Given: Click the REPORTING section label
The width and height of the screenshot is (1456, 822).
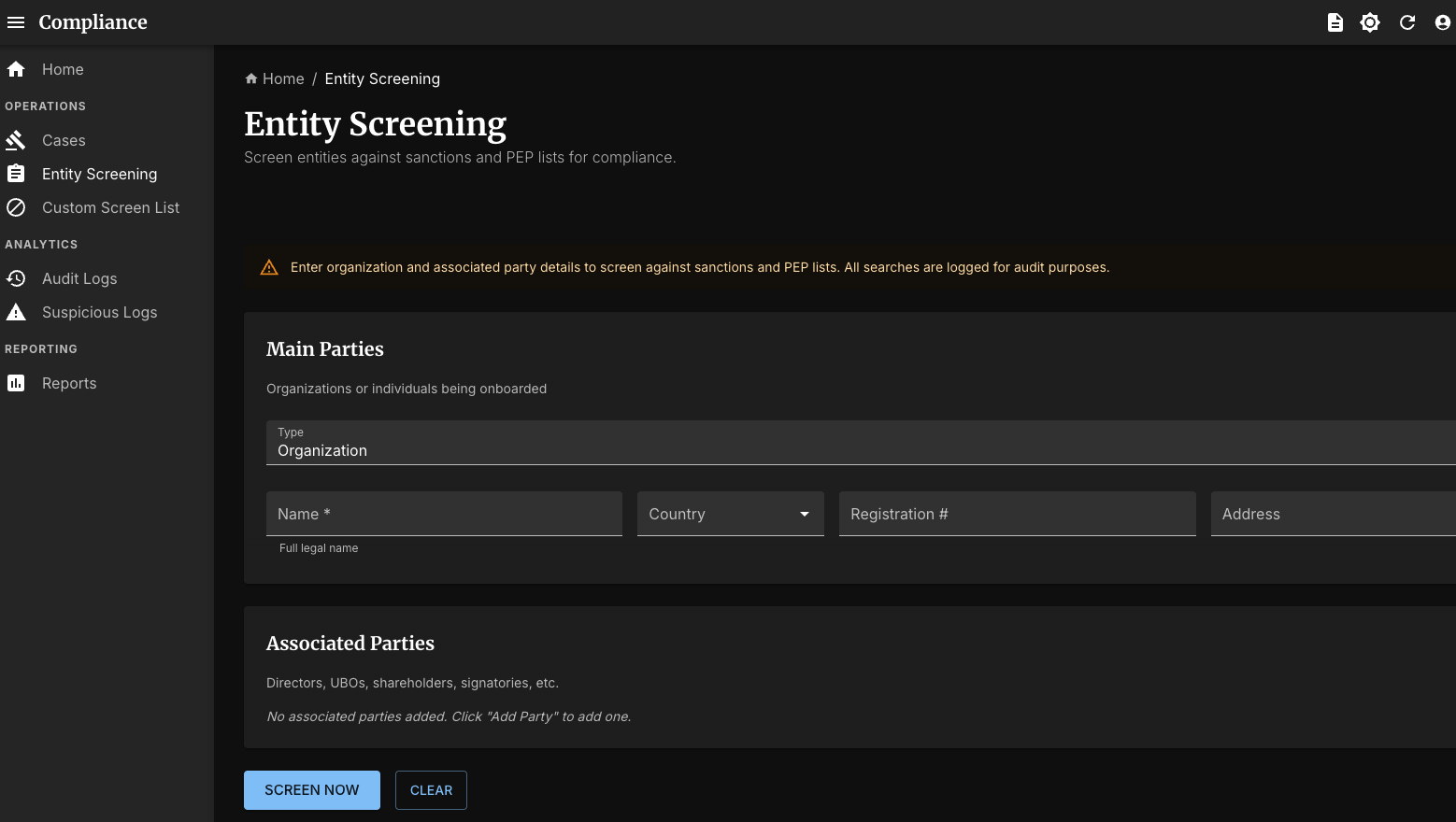Looking at the screenshot, I should coord(41,349).
